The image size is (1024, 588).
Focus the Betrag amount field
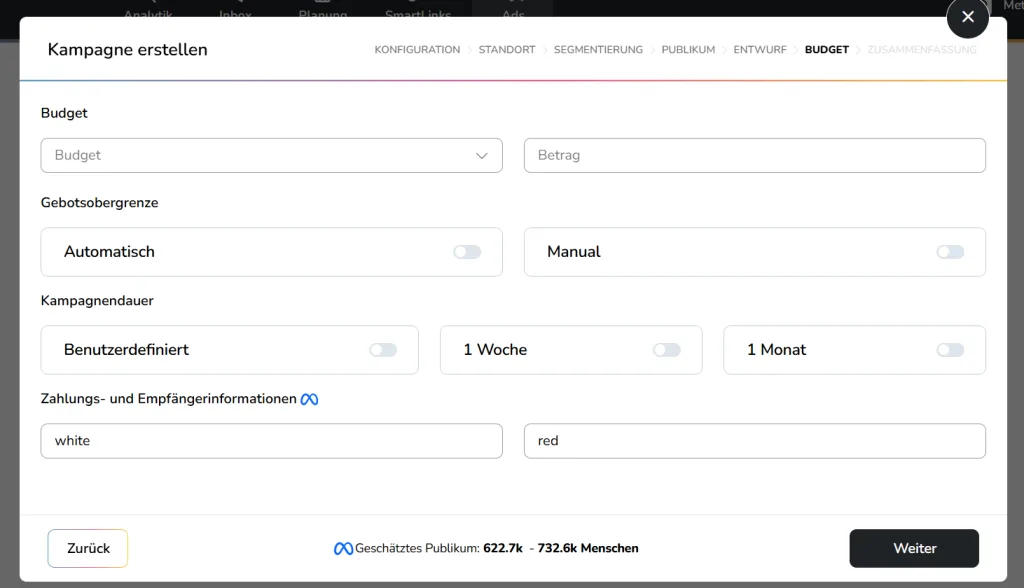click(754, 155)
